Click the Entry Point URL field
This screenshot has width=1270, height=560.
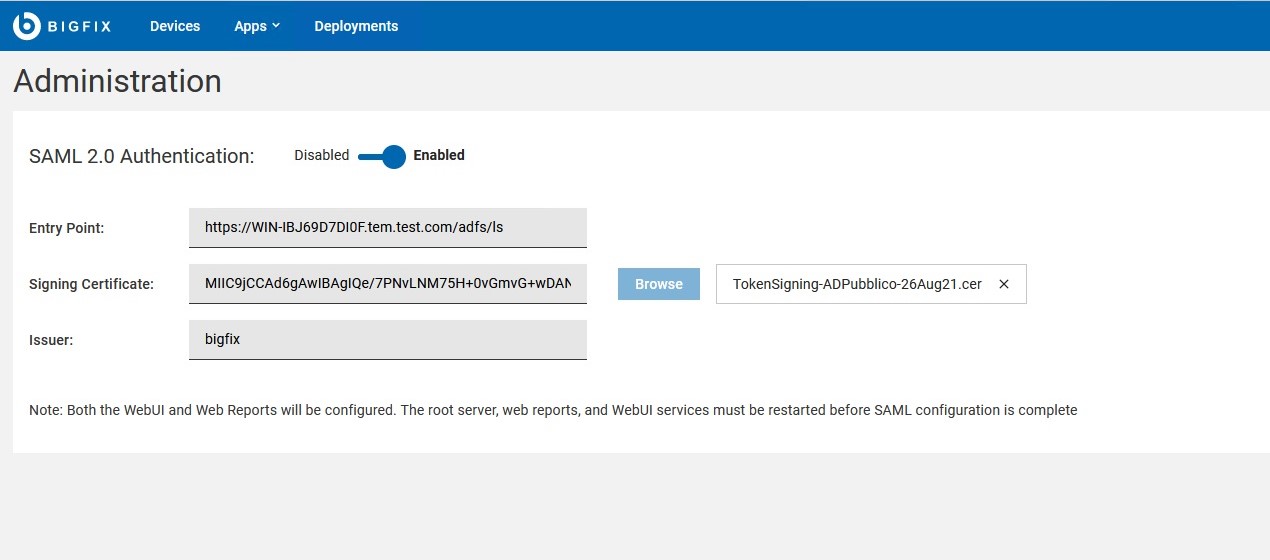387,227
